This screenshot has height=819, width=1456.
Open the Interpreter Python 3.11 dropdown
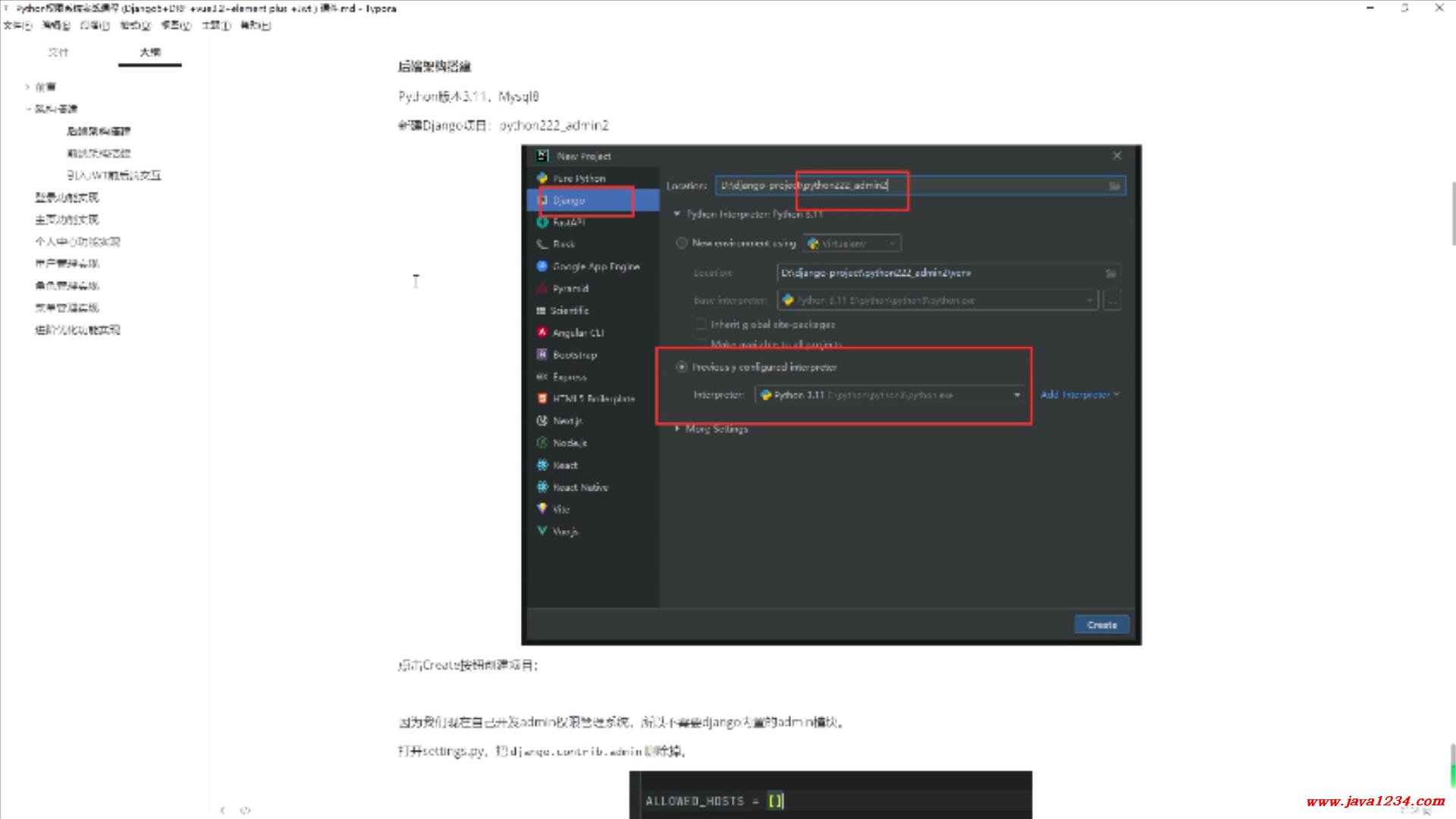click(1017, 395)
